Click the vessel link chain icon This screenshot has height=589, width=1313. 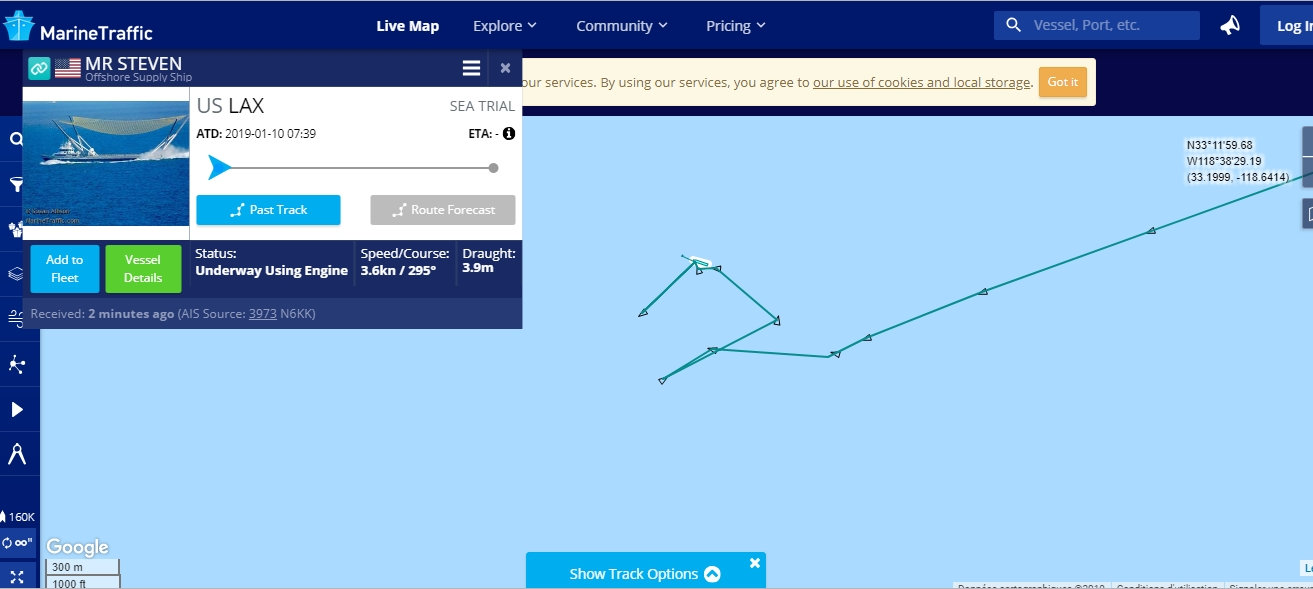tap(39, 68)
